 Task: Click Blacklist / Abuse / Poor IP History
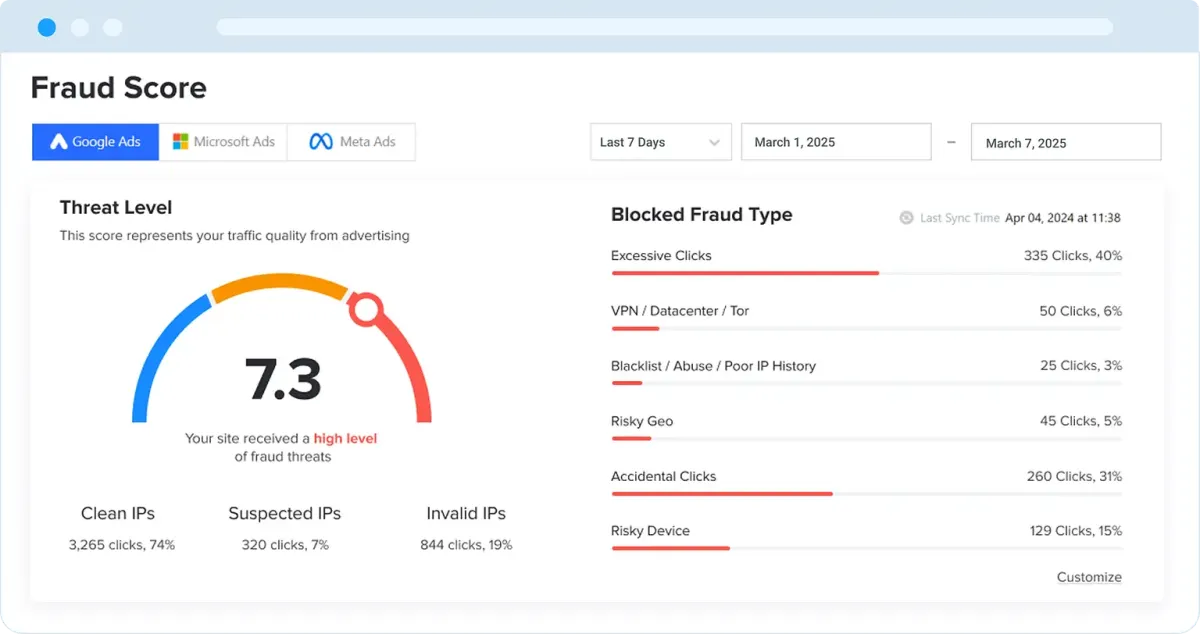(713, 366)
